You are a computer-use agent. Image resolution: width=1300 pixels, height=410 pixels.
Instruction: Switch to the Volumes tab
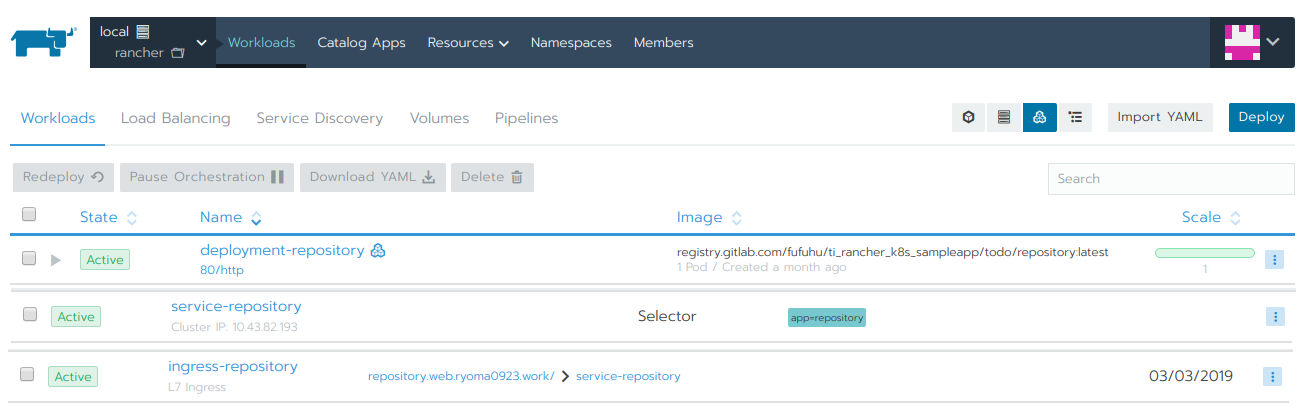439,118
